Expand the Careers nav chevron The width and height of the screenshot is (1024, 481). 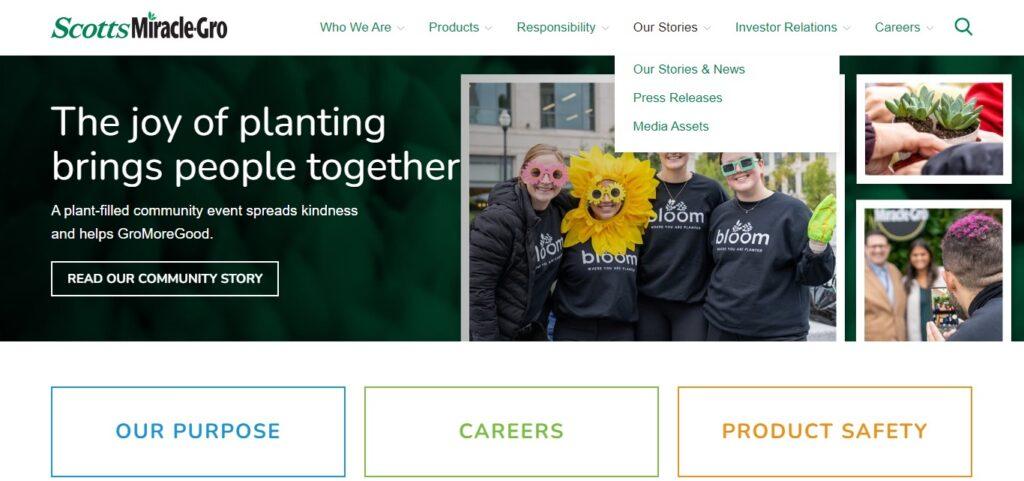click(930, 28)
